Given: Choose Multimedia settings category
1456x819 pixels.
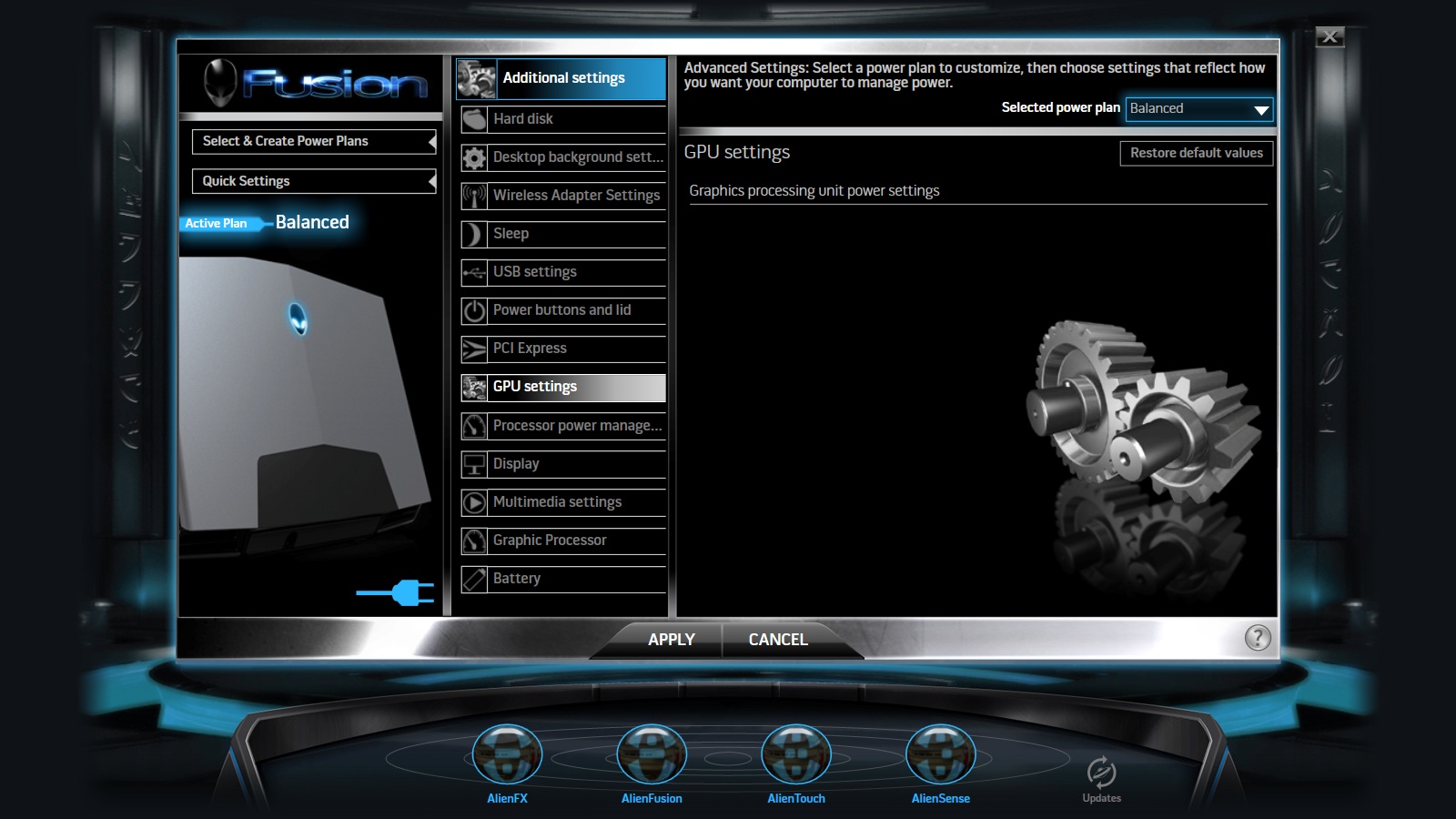Looking at the screenshot, I should 563,502.
